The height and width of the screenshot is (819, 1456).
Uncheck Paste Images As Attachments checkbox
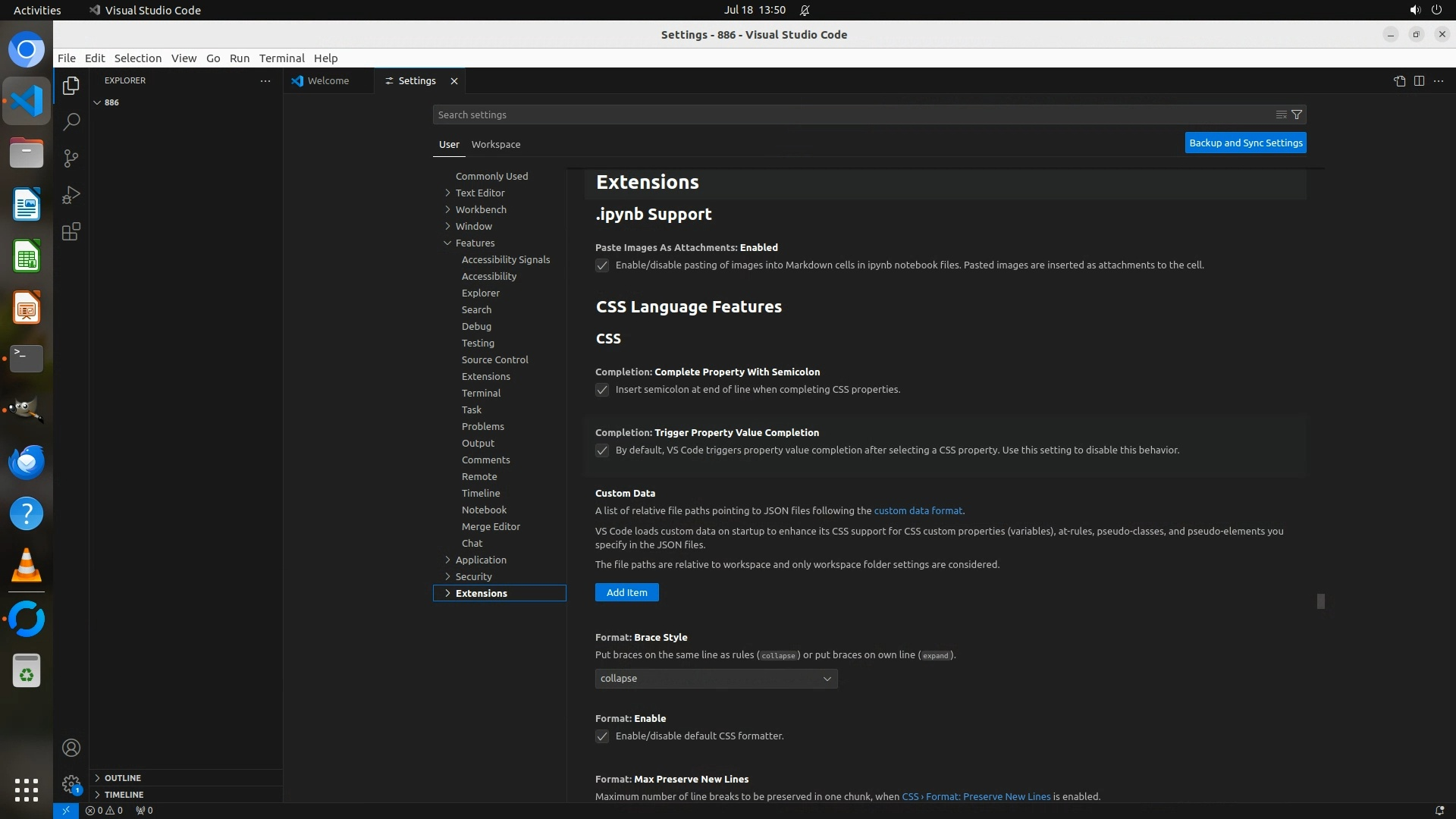click(x=602, y=265)
